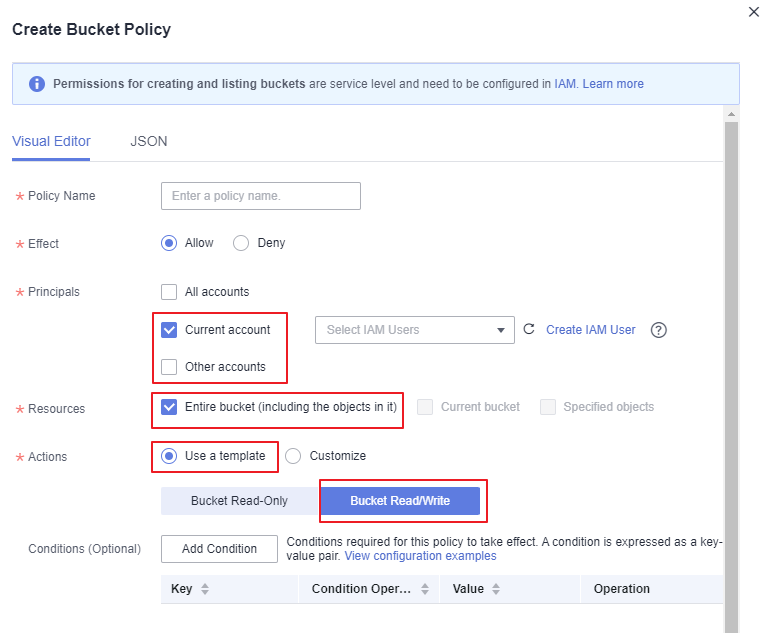Switch to the Visual Editor tab
The width and height of the screenshot is (762, 633).
[51, 141]
